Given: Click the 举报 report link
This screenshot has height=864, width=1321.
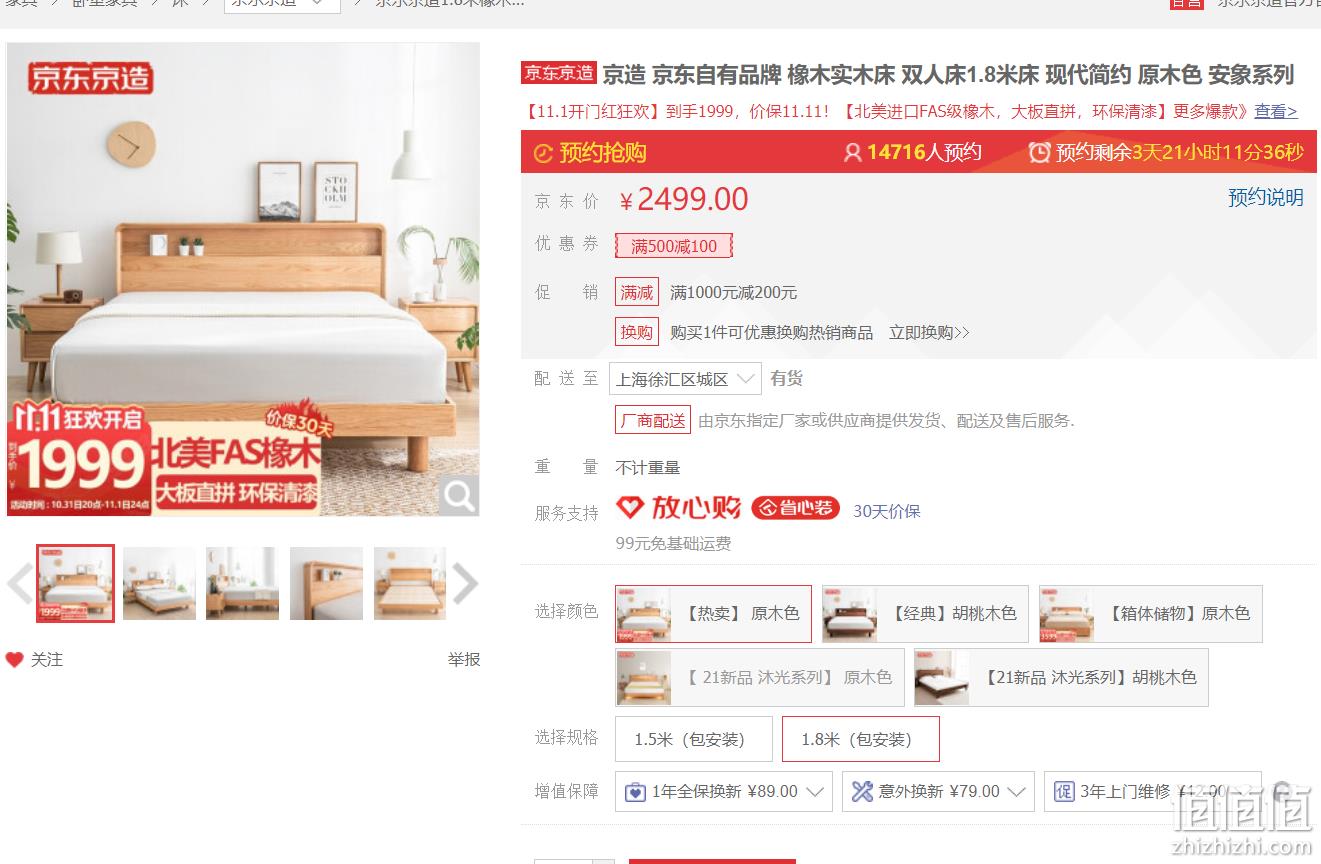Looking at the screenshot, I should coord(464,660).
